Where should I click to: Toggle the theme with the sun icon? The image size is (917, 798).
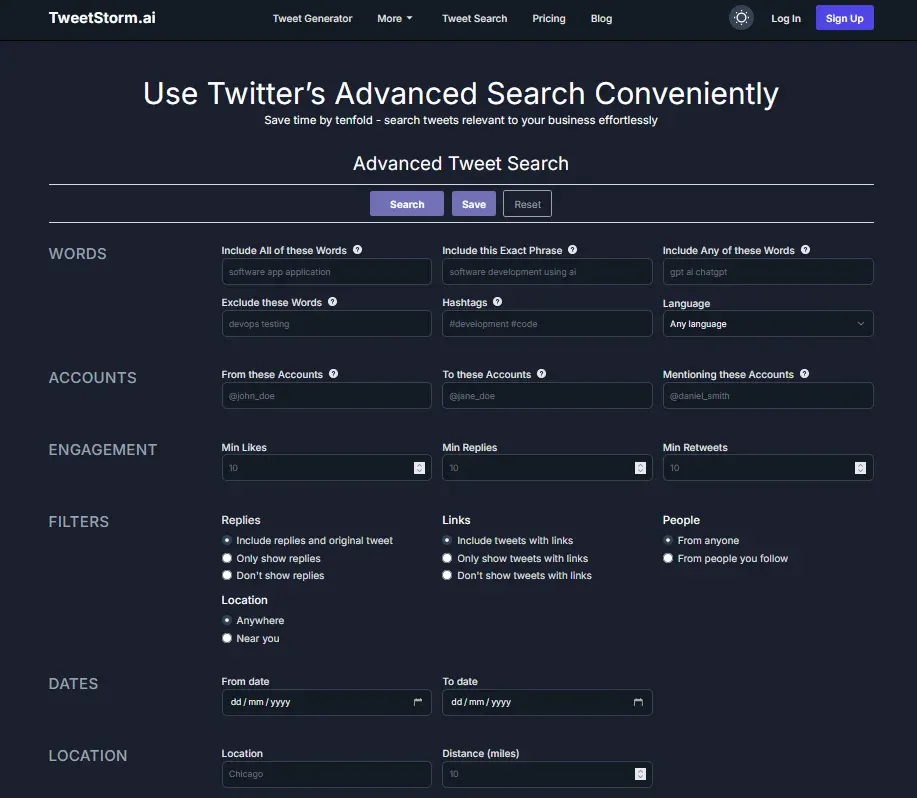pos(740,17)
